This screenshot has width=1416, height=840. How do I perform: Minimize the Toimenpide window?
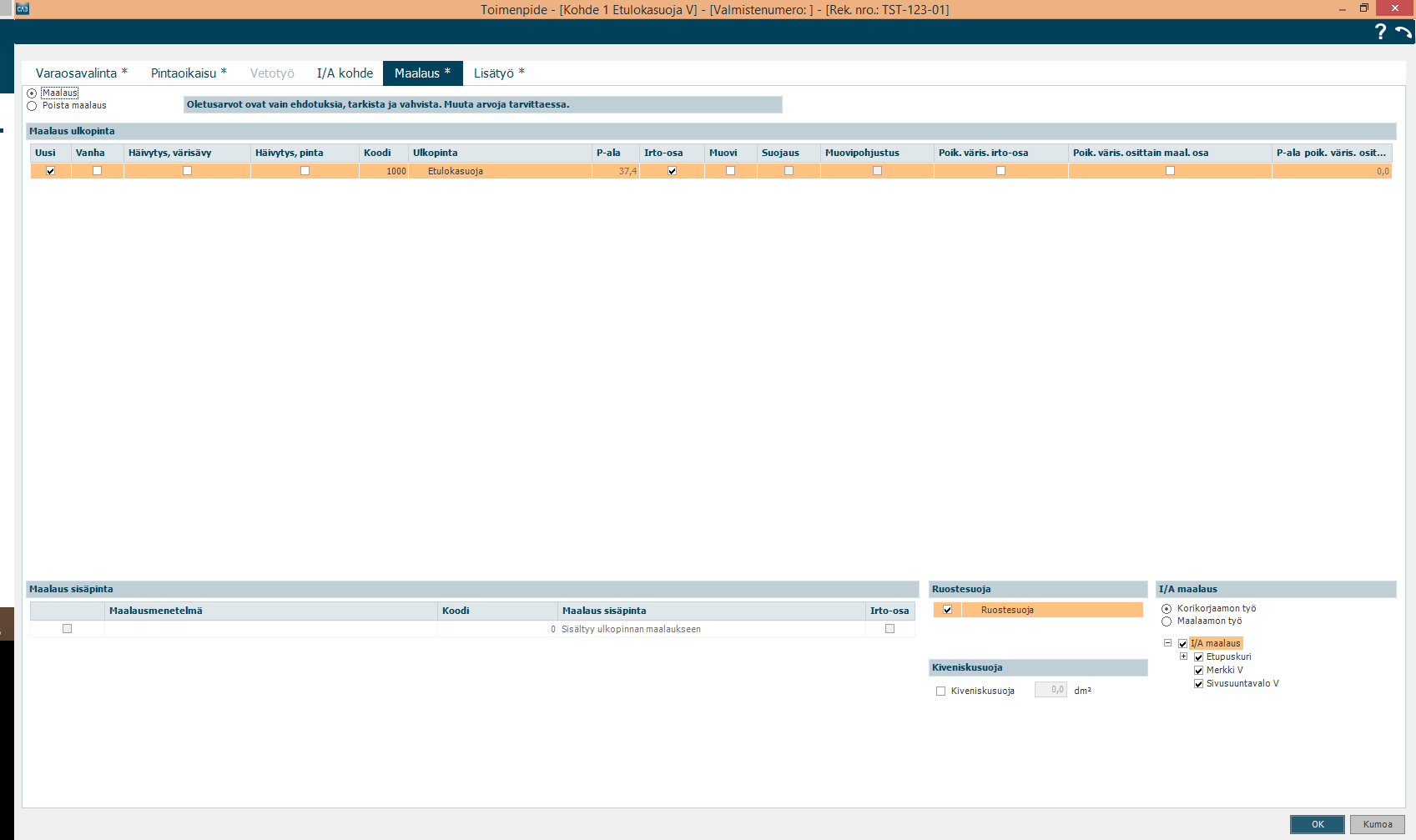1343,8
